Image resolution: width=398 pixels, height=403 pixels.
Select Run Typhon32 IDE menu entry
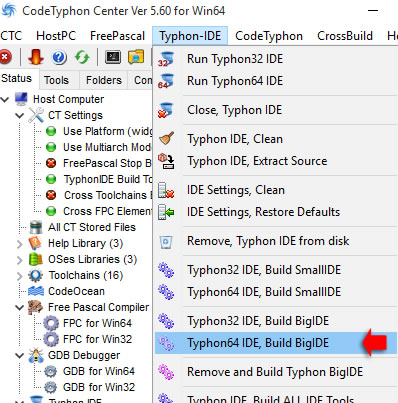pyautogui.click(x=276, y=59)
